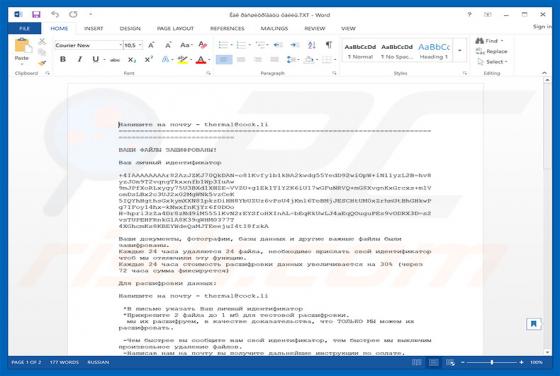
Task: Open Font dialog launcher in Font group
Action: click(209, 73)
